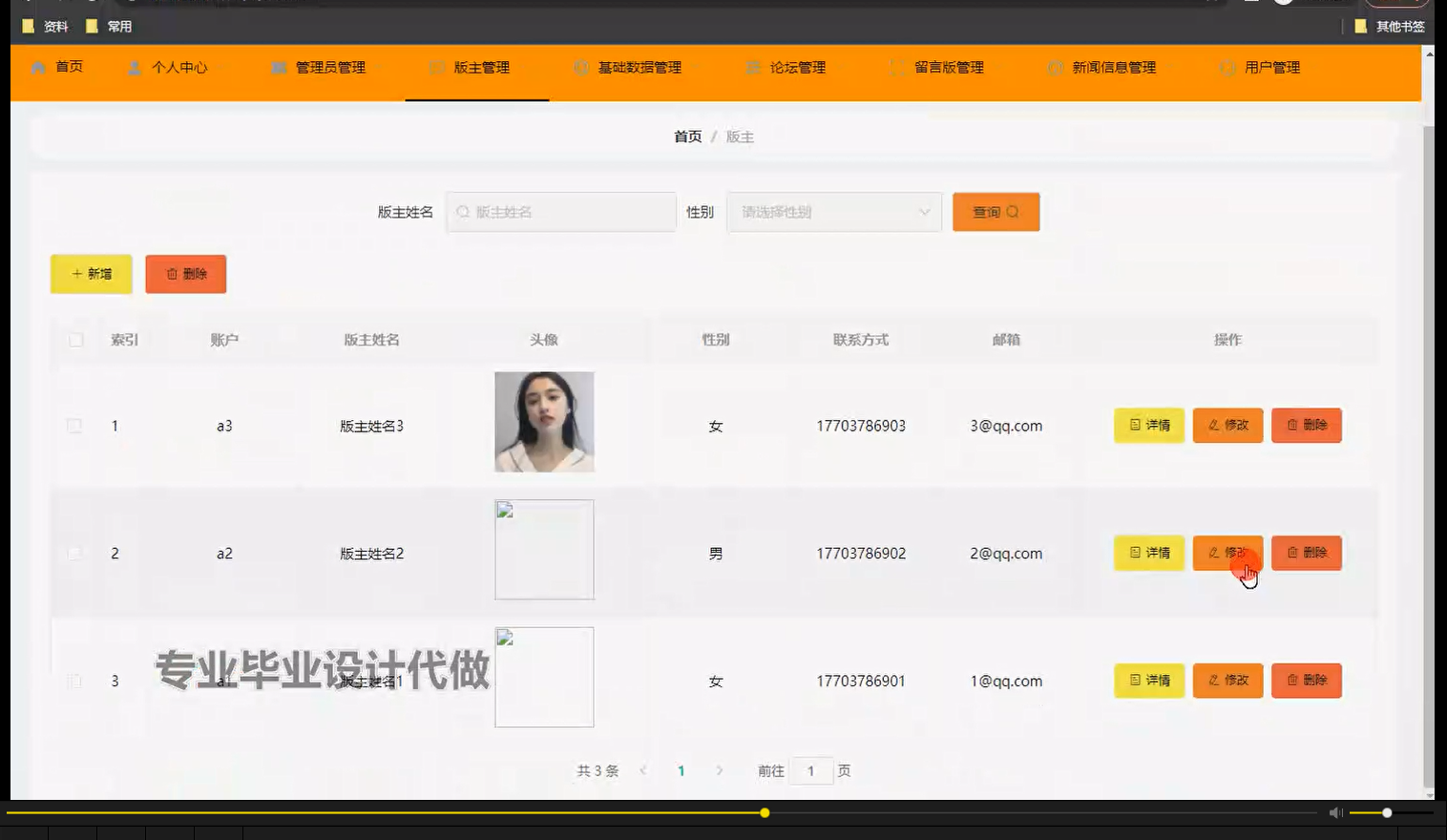Click the 版主姓名 search input field
The height and width of the screenshot is (840, 1447).
[561, 211]
